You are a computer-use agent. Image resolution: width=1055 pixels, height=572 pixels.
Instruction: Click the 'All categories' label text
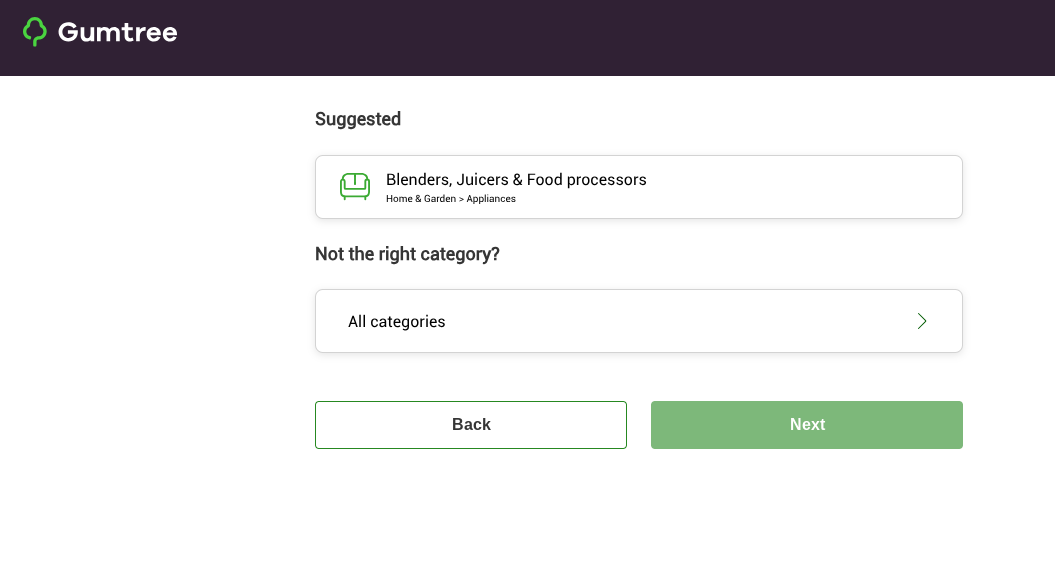point(397,322)
